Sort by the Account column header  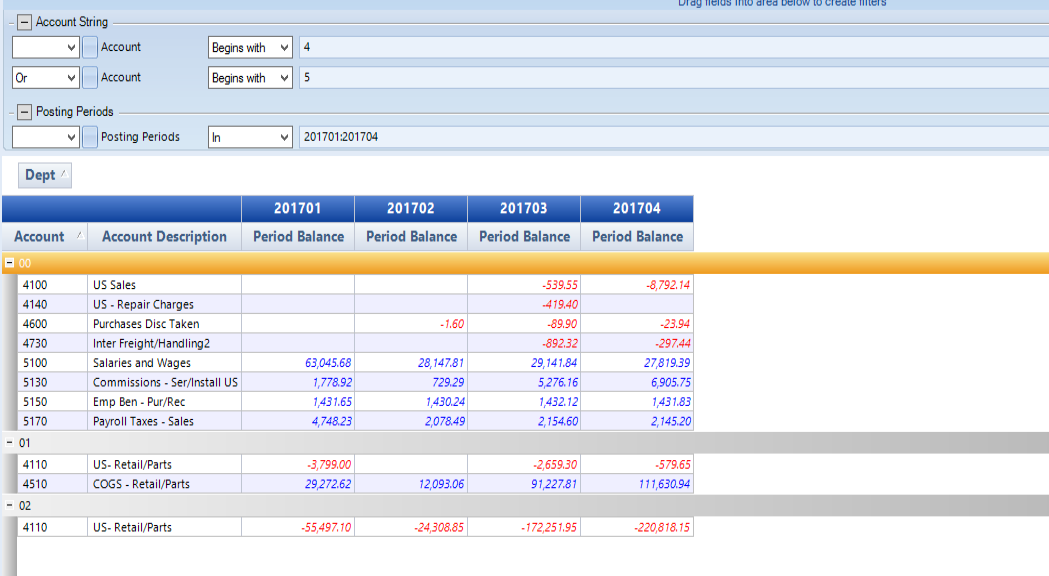coord(44,237)
